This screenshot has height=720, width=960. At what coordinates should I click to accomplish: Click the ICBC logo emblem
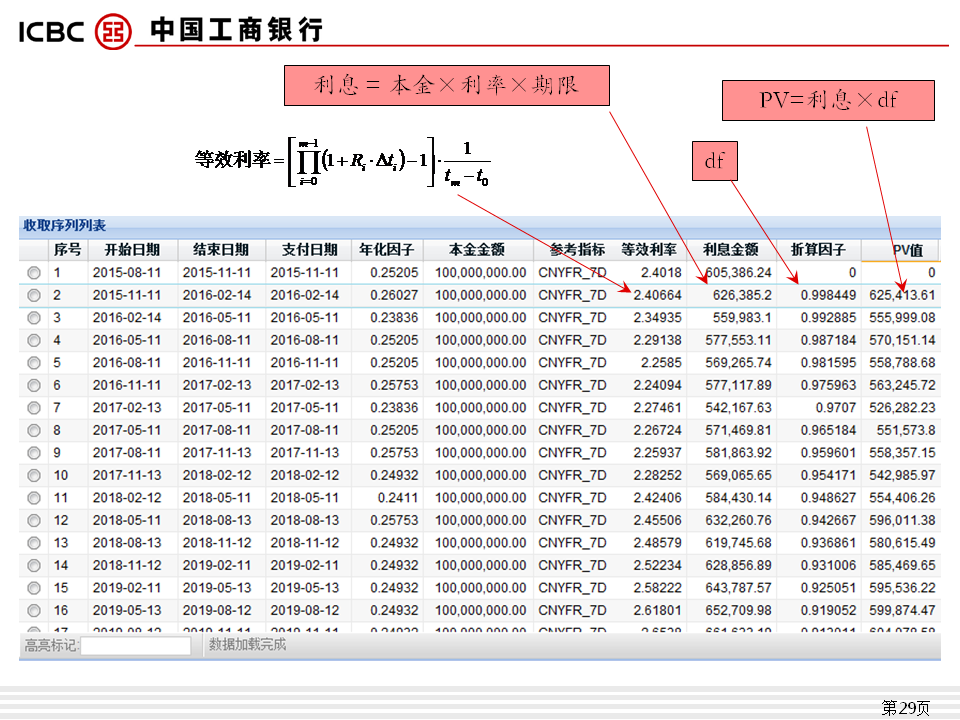pyautogui.click(x=113, y=30)
